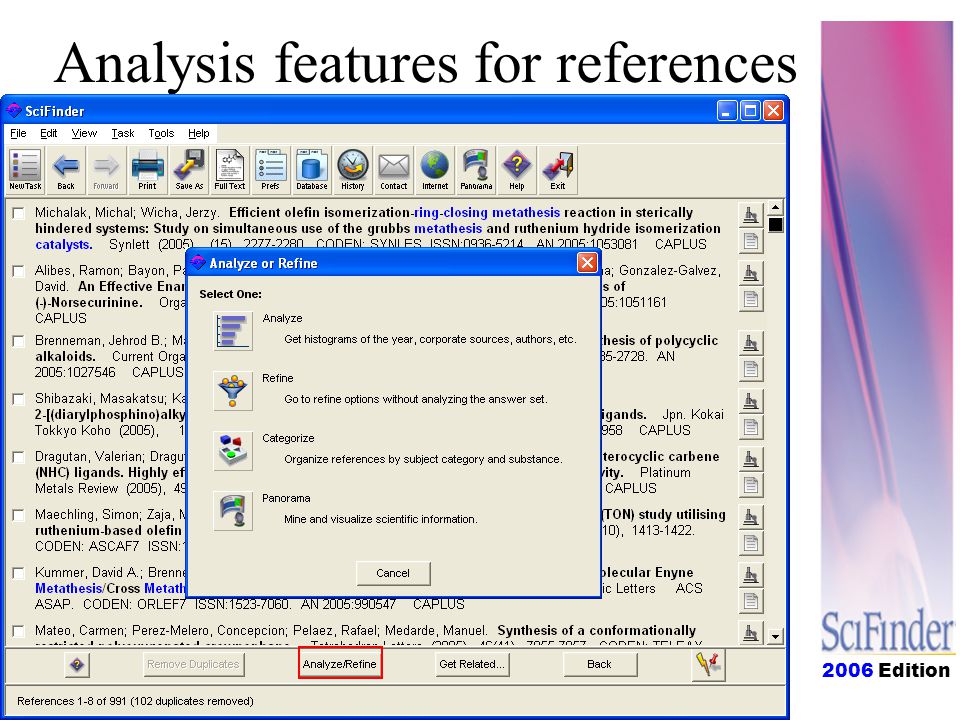This screenshot has height=720, width=960.
Task: Choose Refine funnel option in dialog
Action: (233, 391)
